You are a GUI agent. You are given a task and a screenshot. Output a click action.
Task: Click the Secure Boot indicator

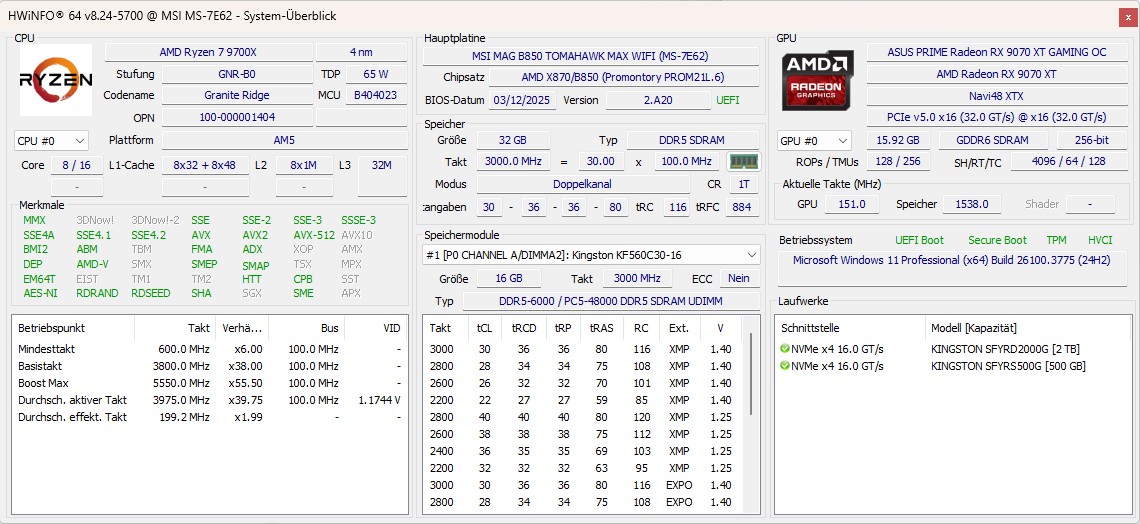997,240
